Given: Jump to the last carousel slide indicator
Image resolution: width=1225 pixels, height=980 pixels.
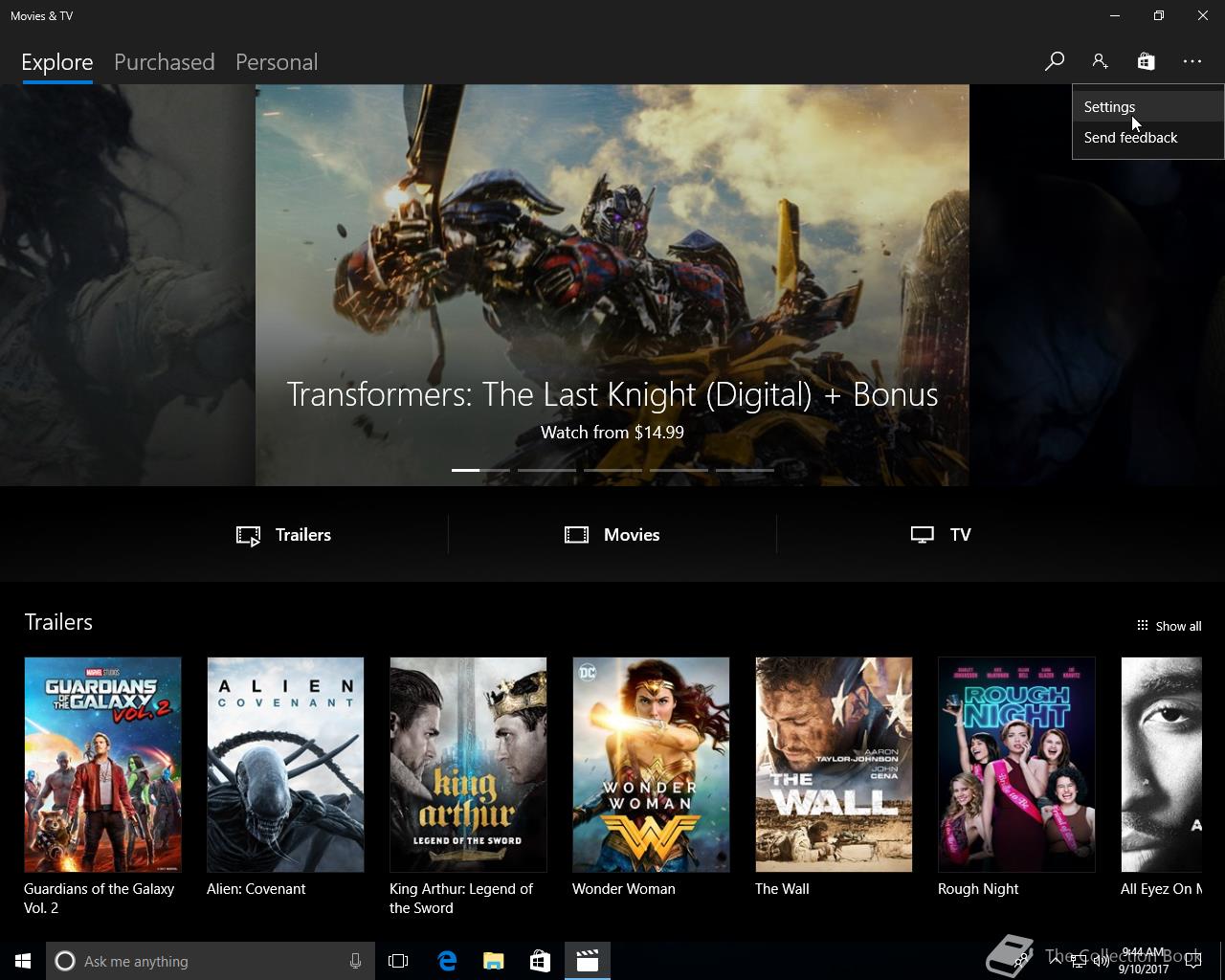Looking at the screenshot, I should click(745, 470).
